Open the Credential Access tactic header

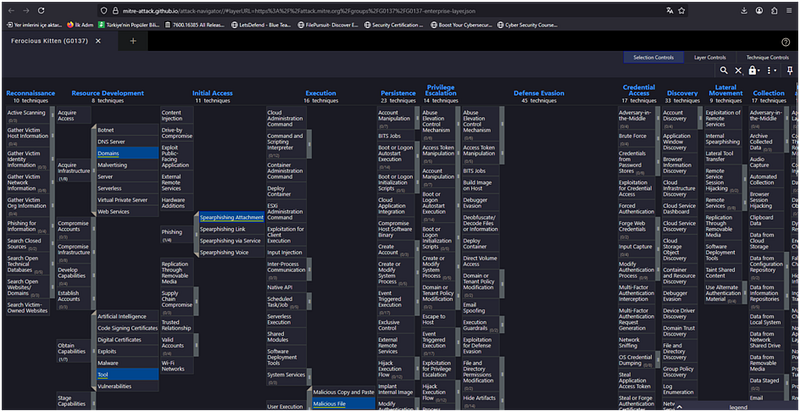[x=639, y=90]
